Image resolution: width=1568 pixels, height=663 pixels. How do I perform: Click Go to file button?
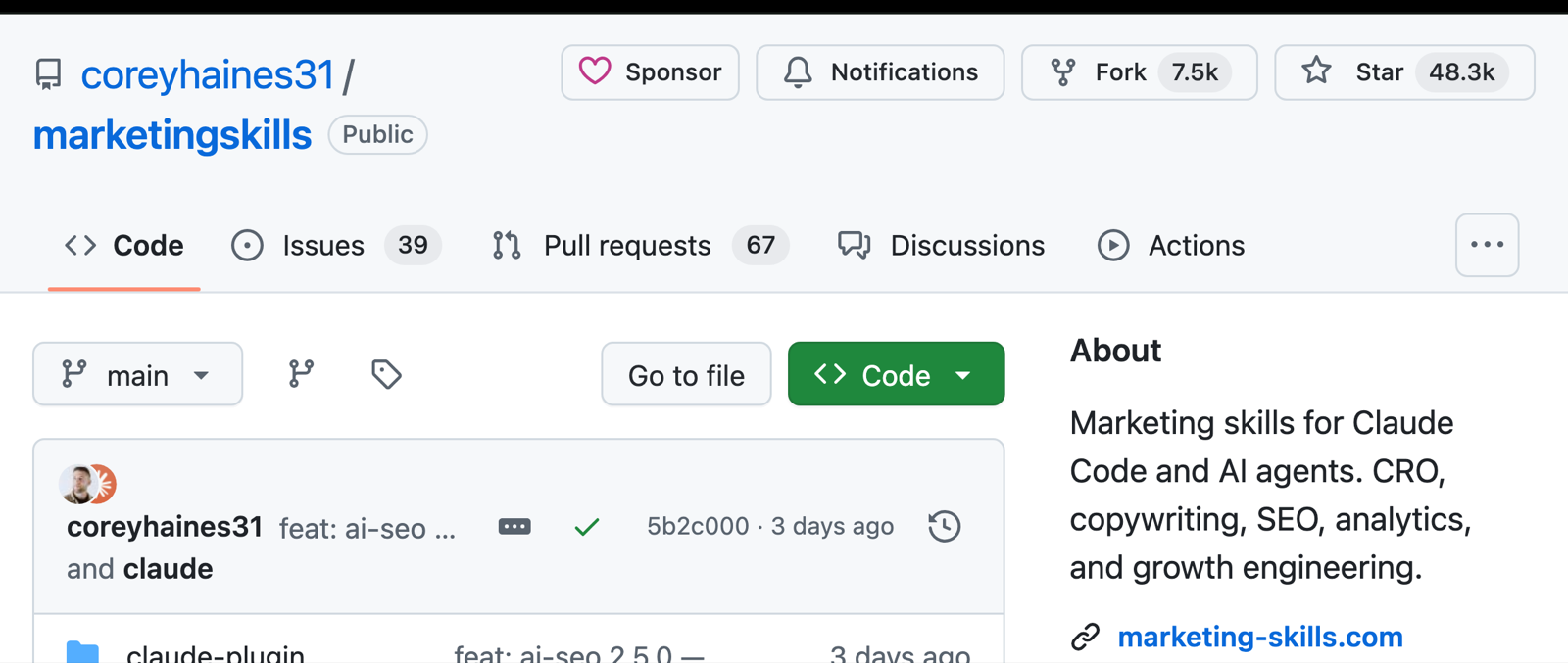pos(686,374)
